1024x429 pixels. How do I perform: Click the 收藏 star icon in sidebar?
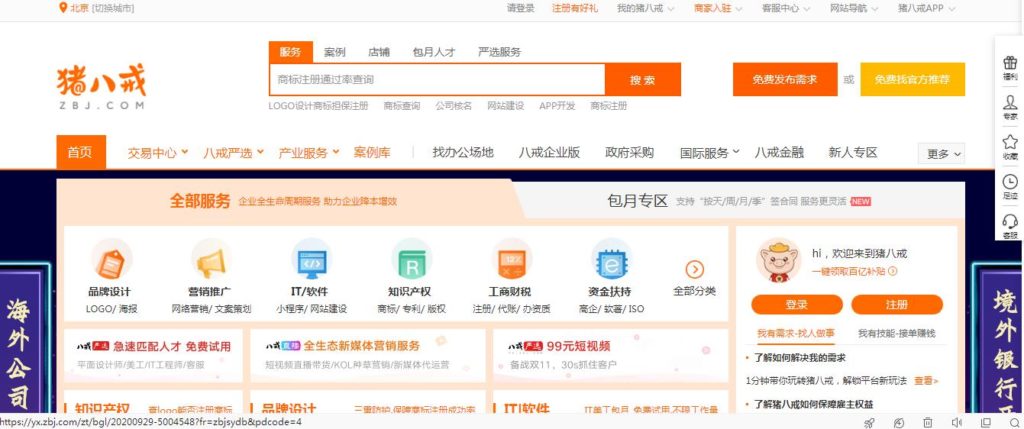click(x=1010, y=142)
